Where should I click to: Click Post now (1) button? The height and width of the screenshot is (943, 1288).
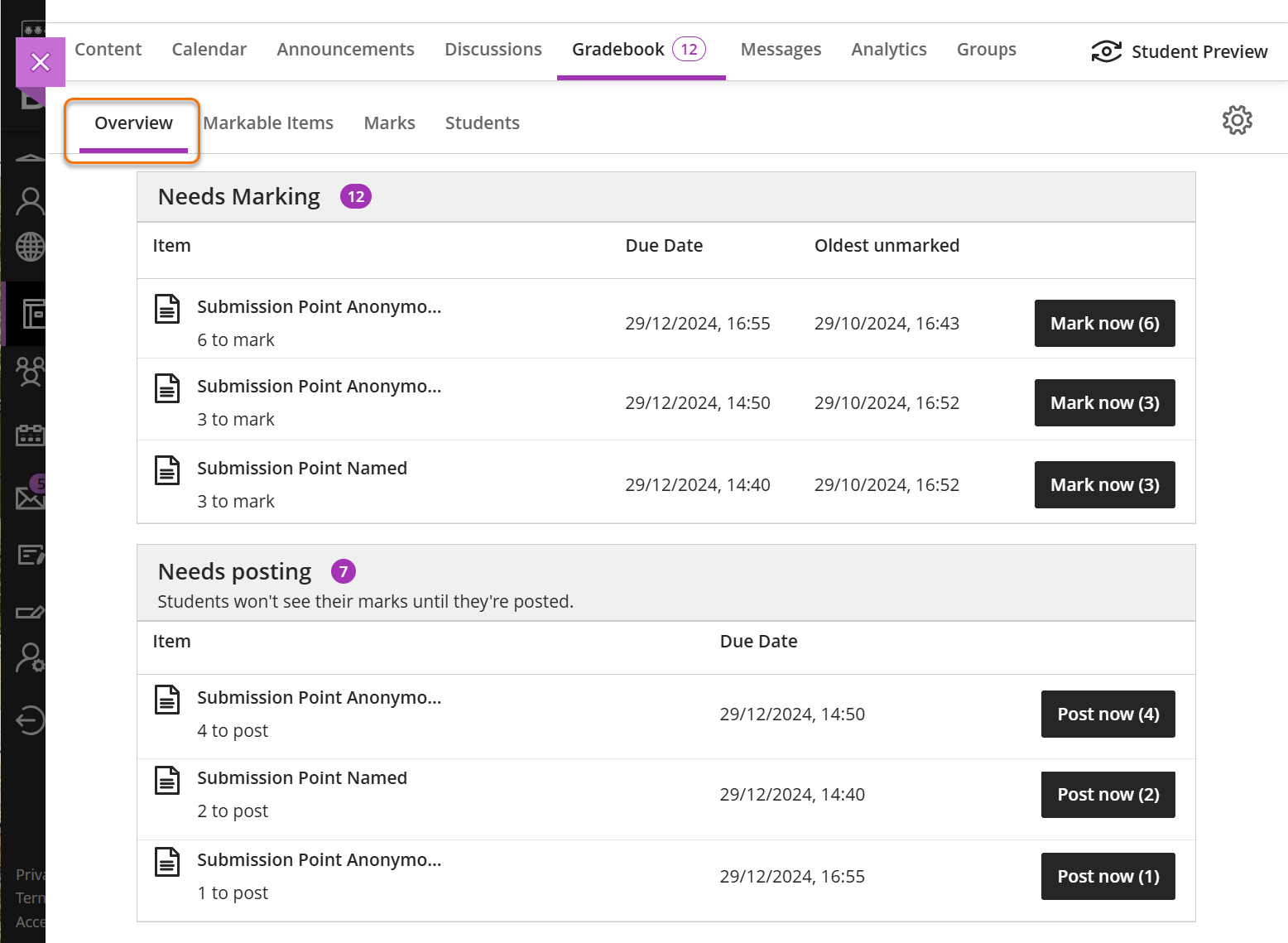coord(1108,877)
